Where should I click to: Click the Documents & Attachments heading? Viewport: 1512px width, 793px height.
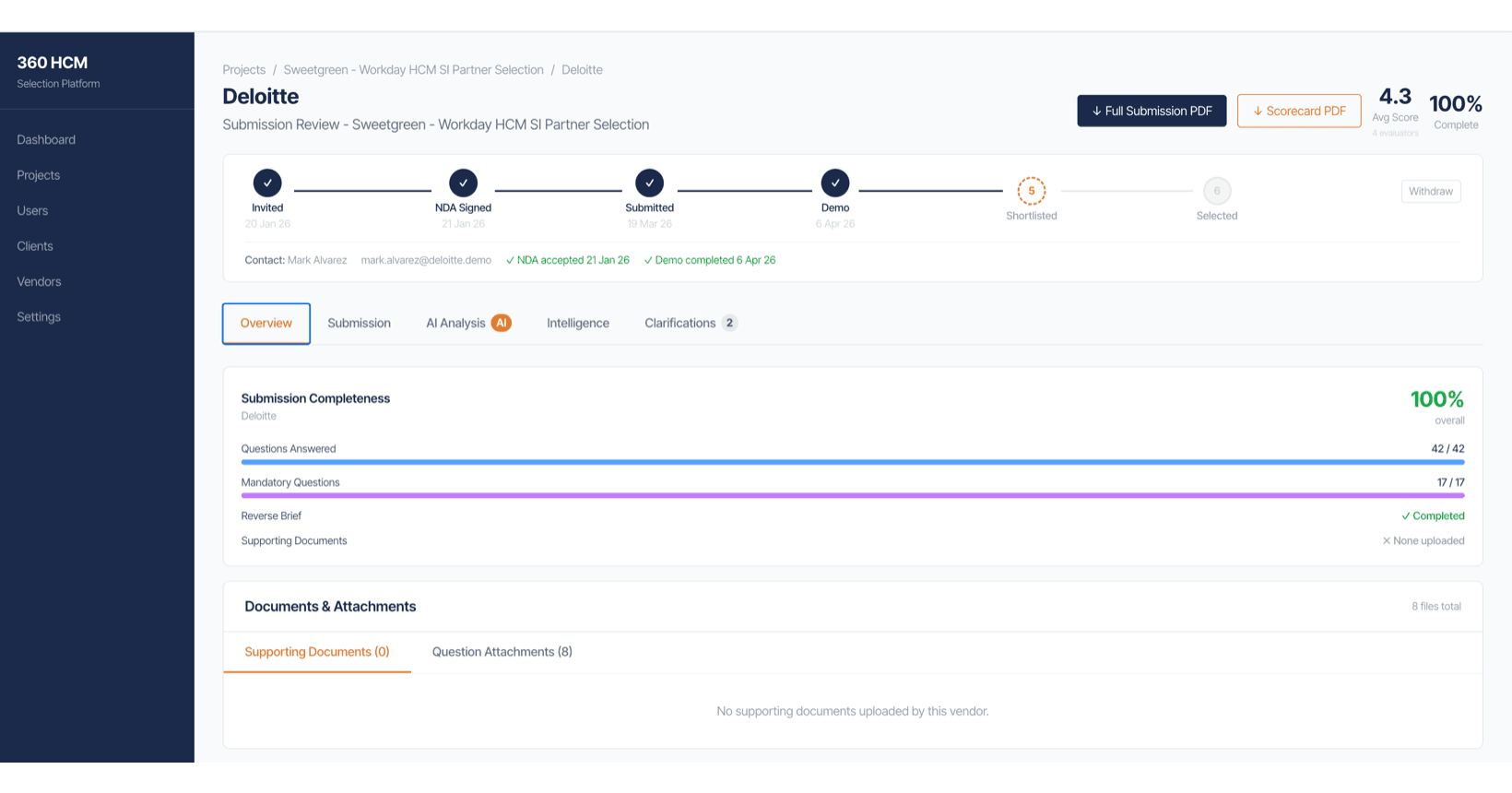tap(330, 607)
